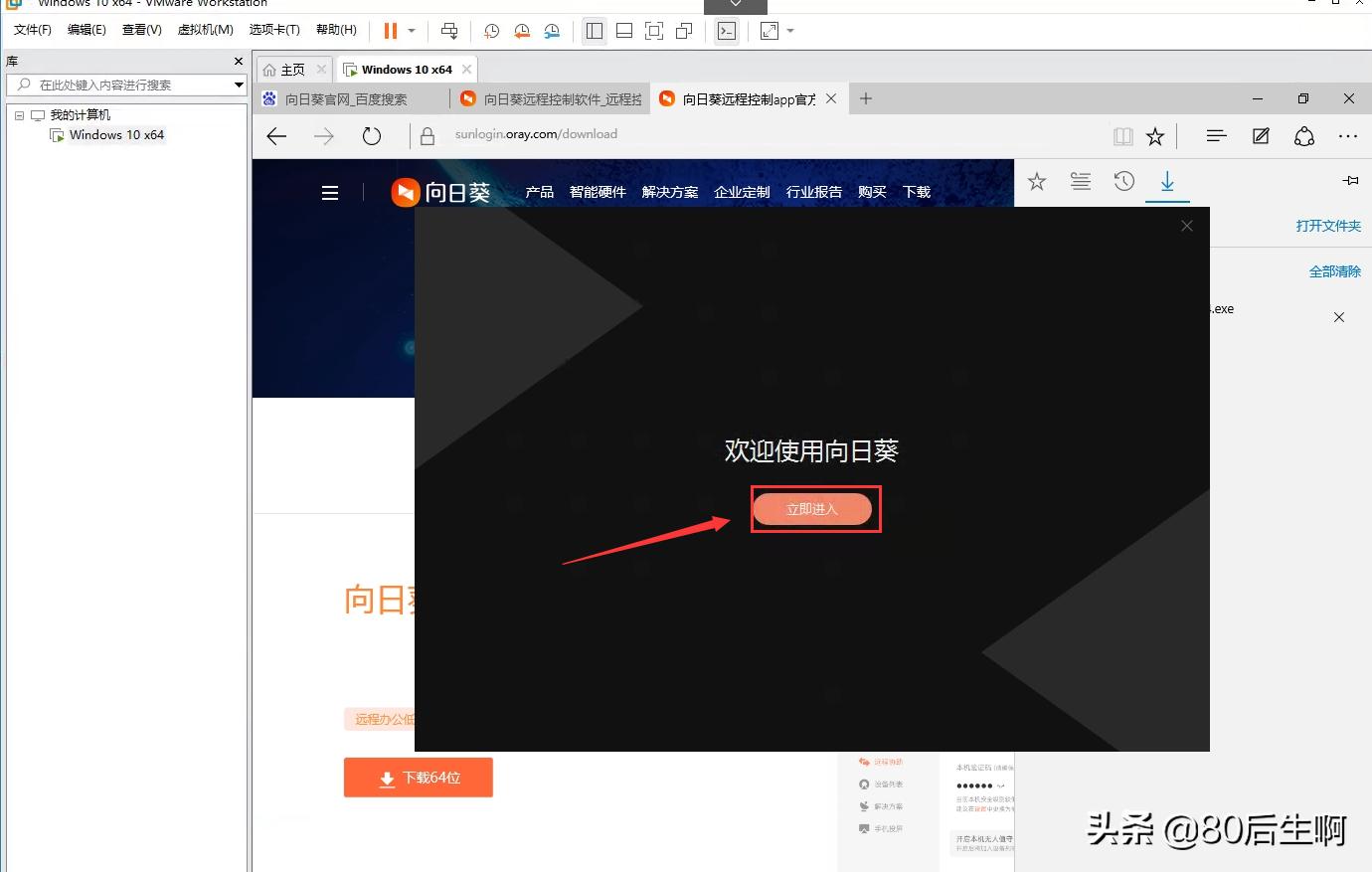Revert to a previous VM snapshot
Viewport: 1372px width, 872px height.
(x=522, y=31)
